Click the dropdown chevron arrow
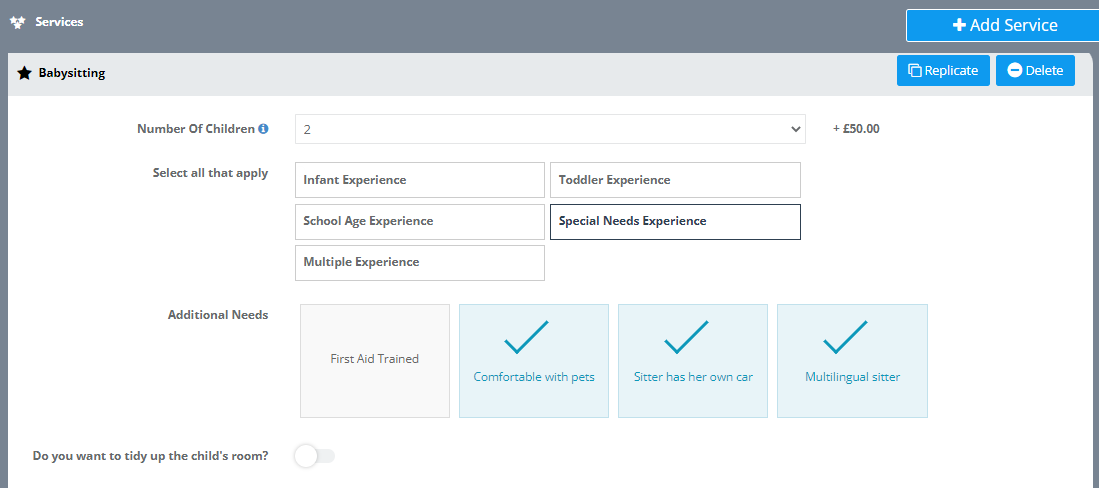Screen dimensions: 1099x488 coord(795,129)
